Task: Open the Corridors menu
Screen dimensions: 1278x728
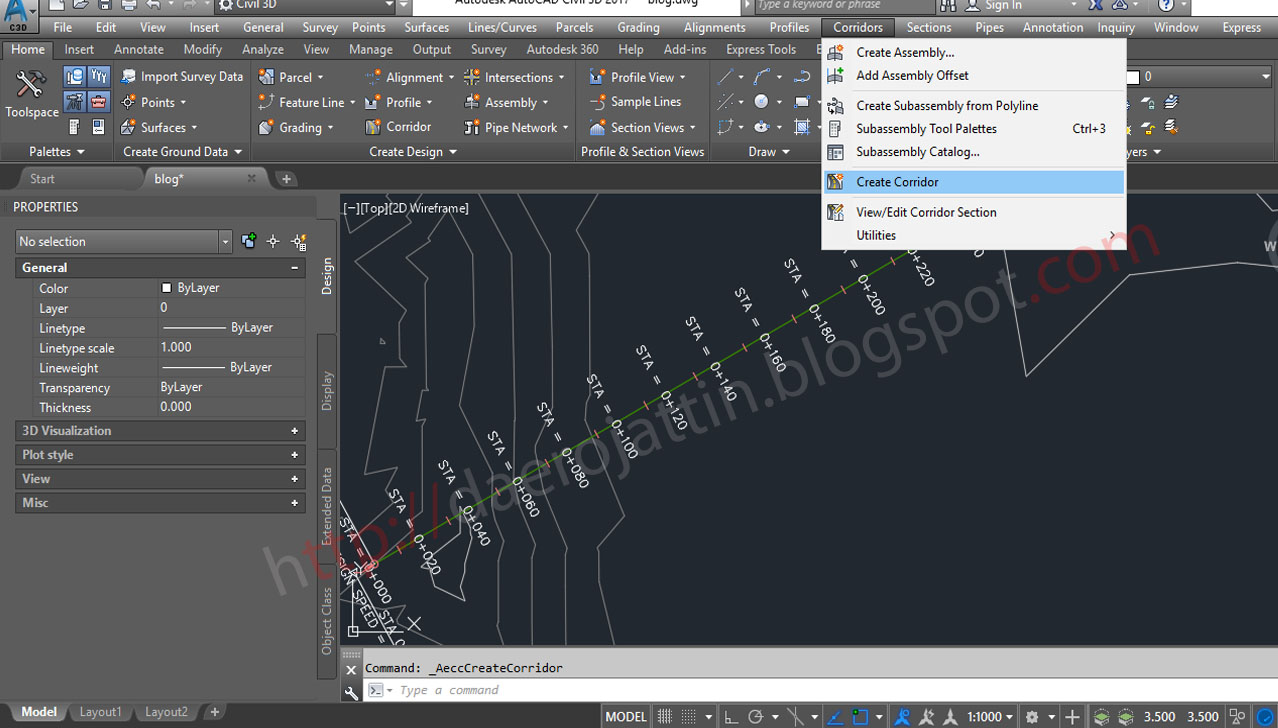Action: pyautogui.click(x=858, y=27)
